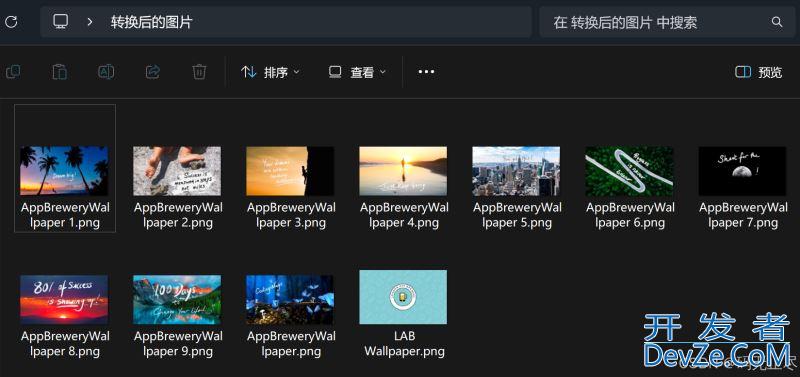Open the three-dot See more menu
The height and width of the screenshot is (377, 800).
coord(426,72)
